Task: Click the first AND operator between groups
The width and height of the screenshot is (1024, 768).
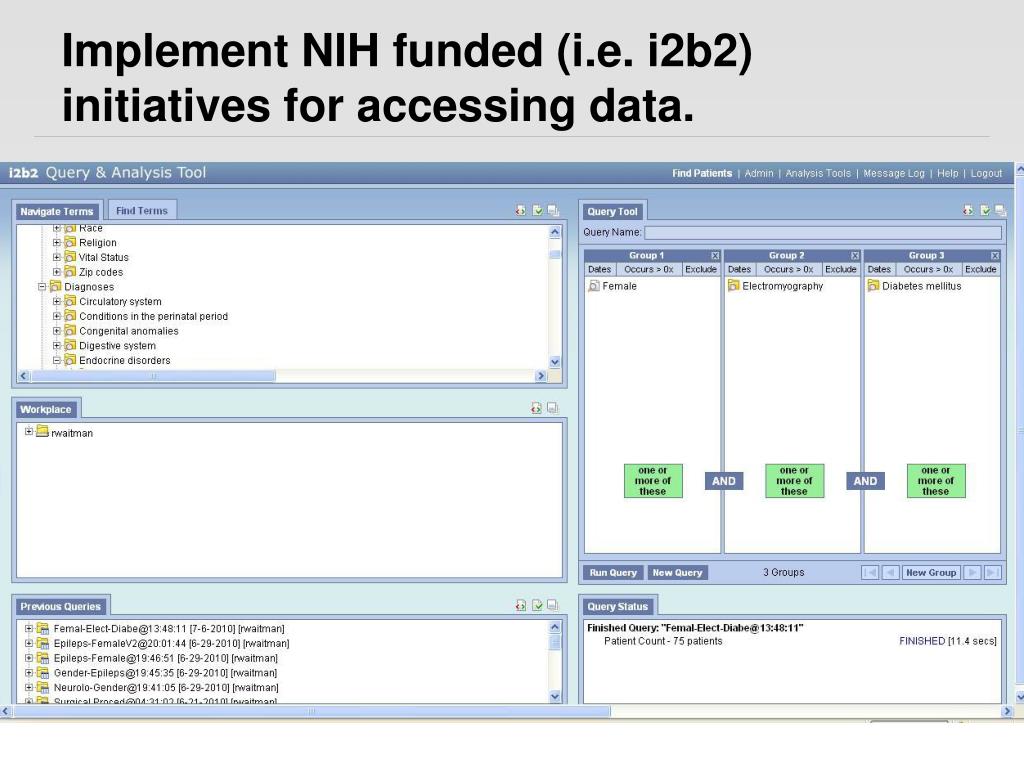Action: click(724, 481)
